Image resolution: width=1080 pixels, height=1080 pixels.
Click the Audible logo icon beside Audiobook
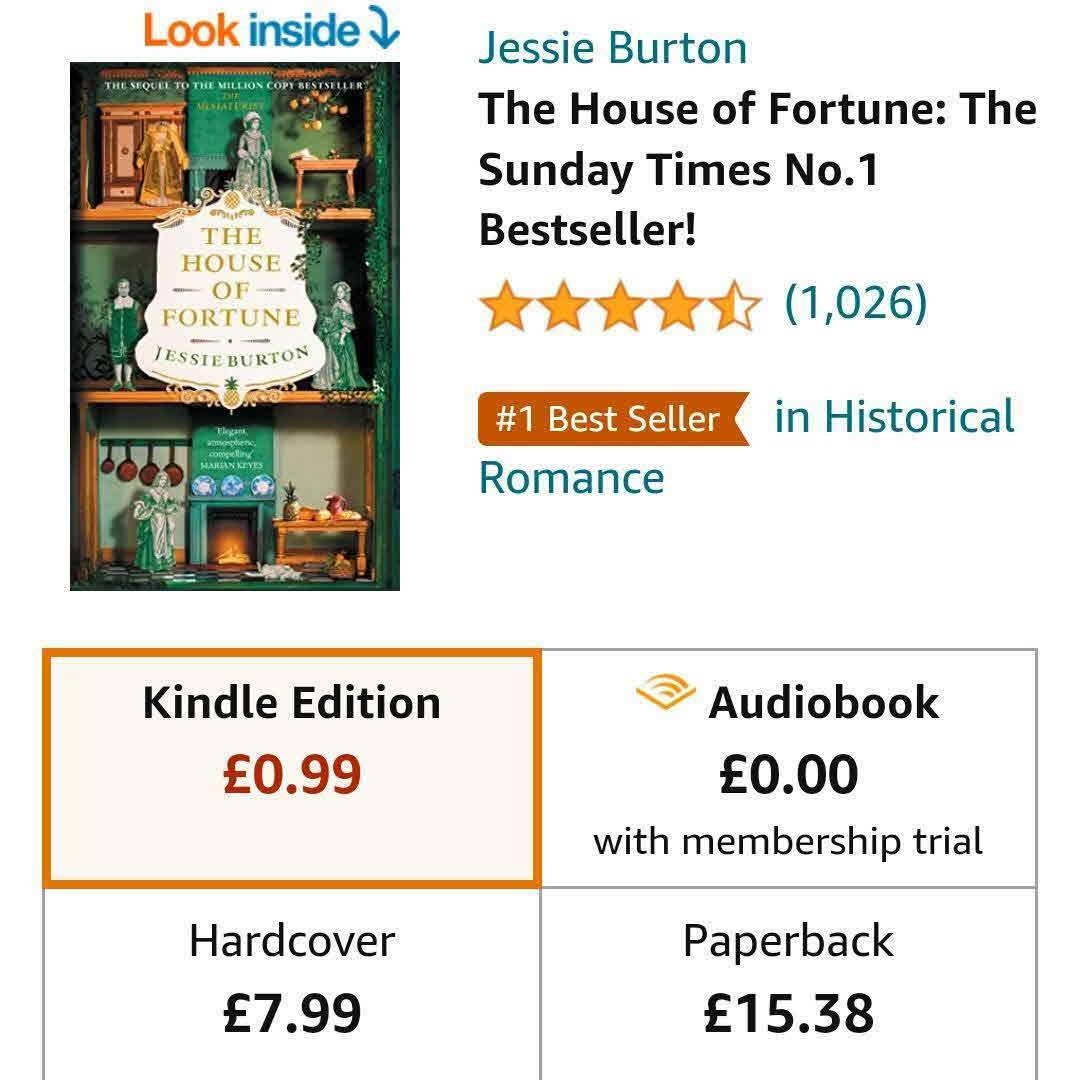pyautogui.click(x=665, y=692)
